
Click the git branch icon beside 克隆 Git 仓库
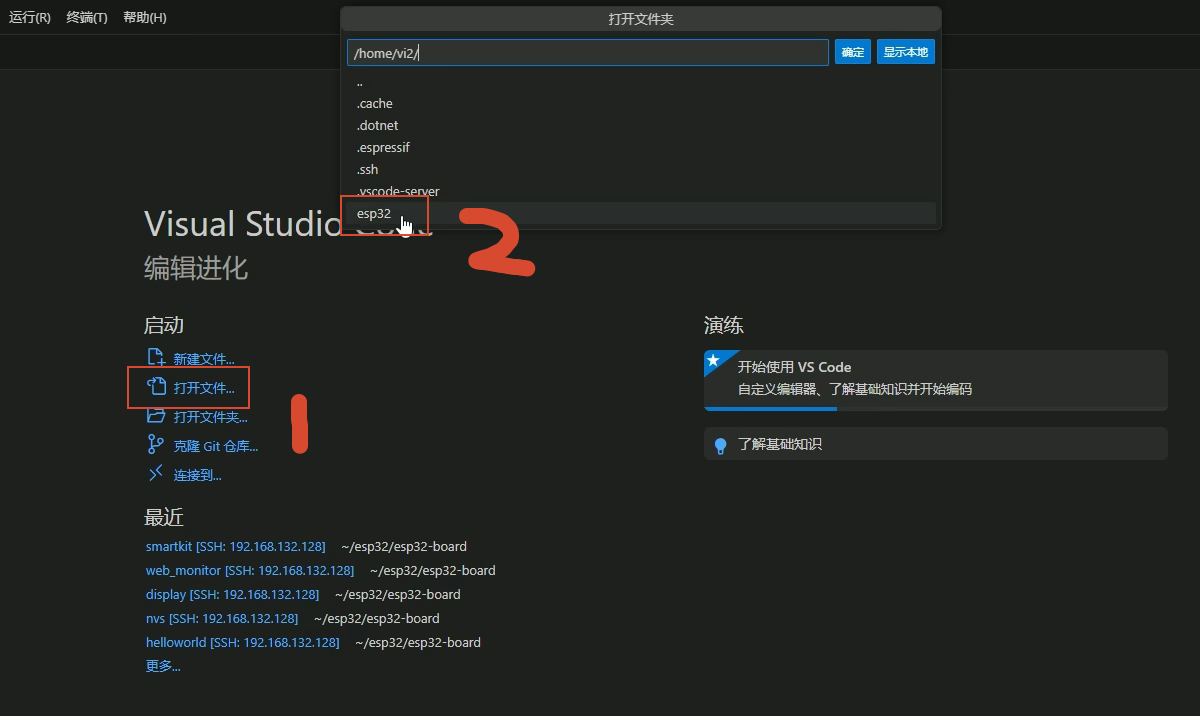tap(156, 445)
